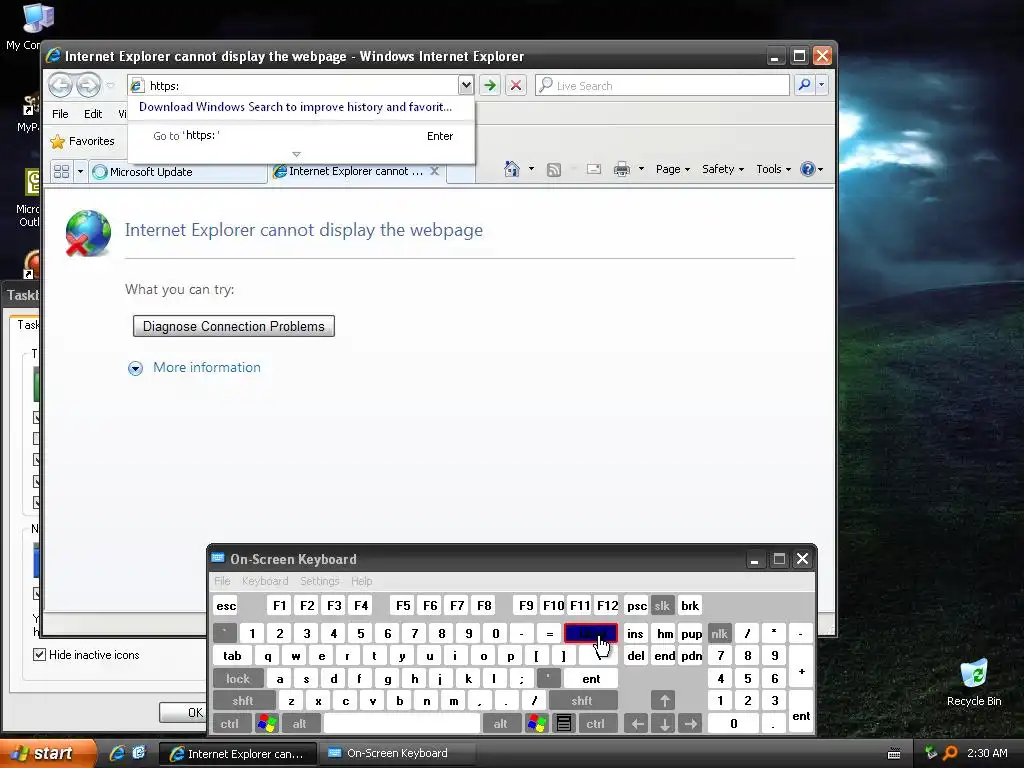This screenshot has width=1024, height=768.
Task: Click the tab key on On-Screen Keyboard
Action: pos(232,656)
